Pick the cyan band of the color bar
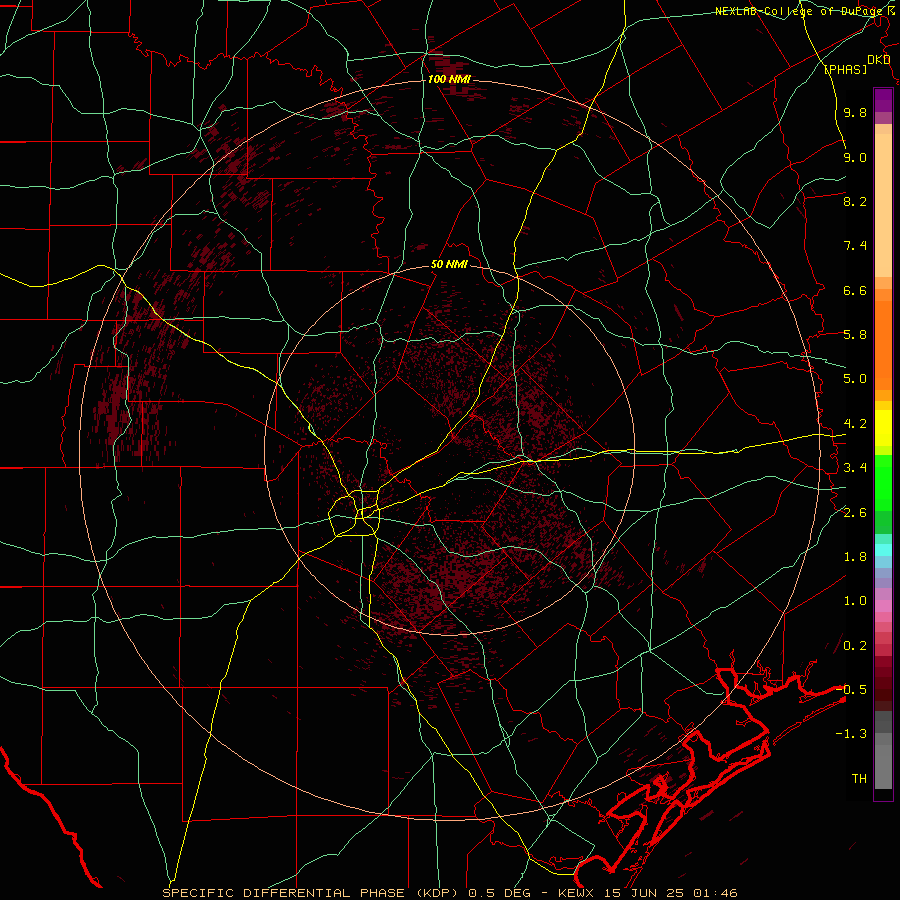 tap(883, 550)
